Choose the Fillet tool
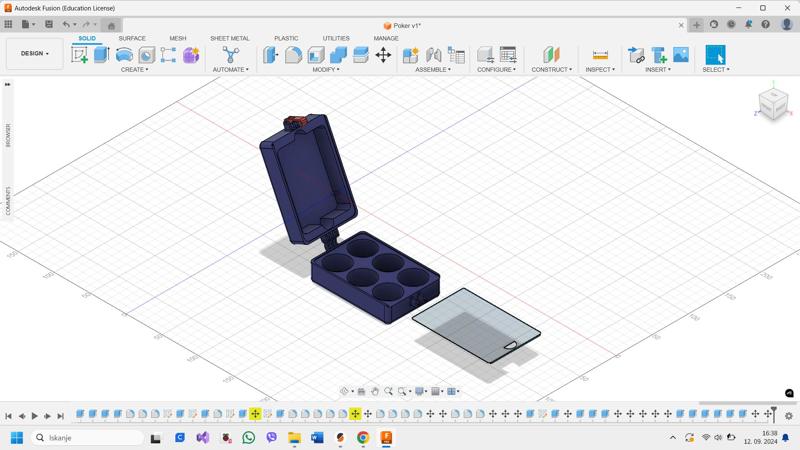 (x=293, y=55)
